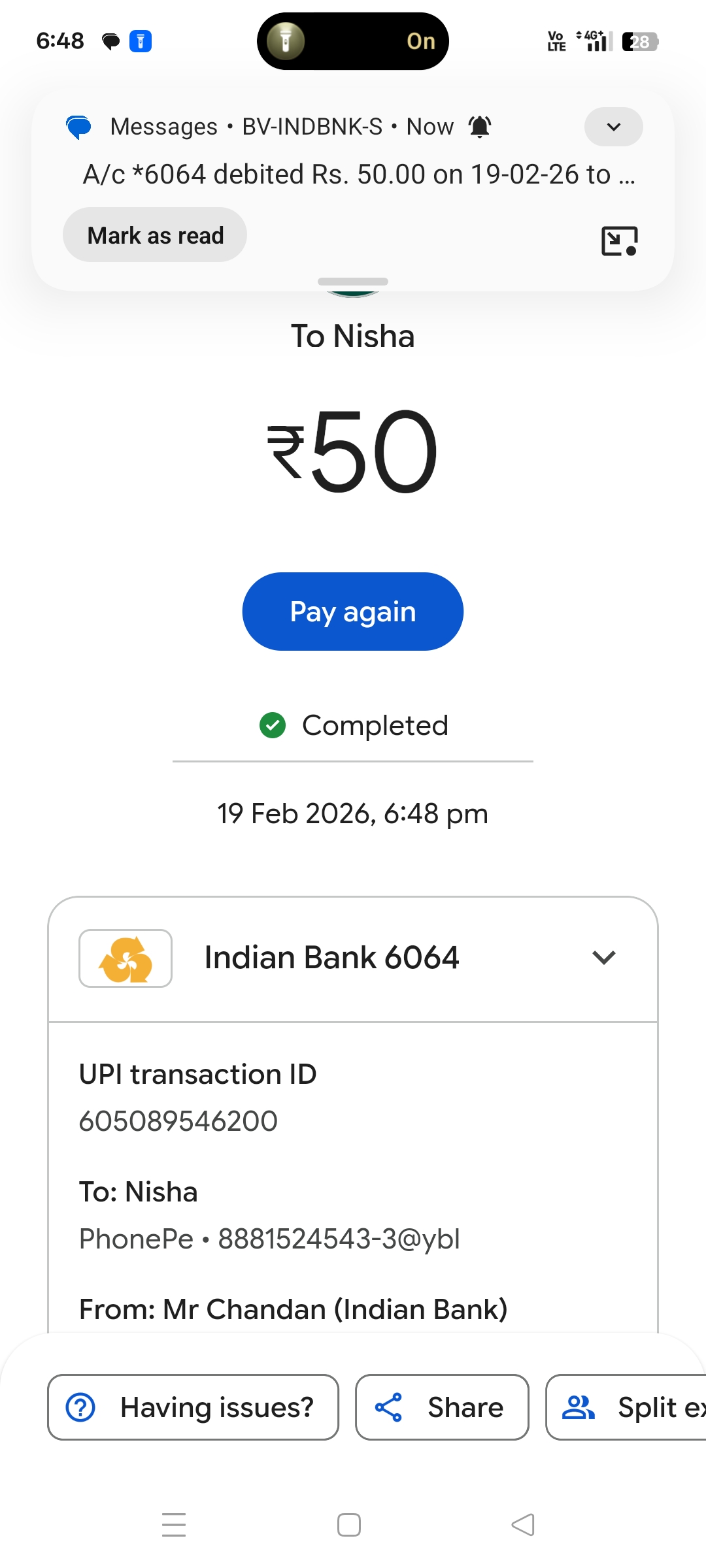The image size is (706, 1568).
Task: Tap the Indian Bank logo
Action: [126, 958]
